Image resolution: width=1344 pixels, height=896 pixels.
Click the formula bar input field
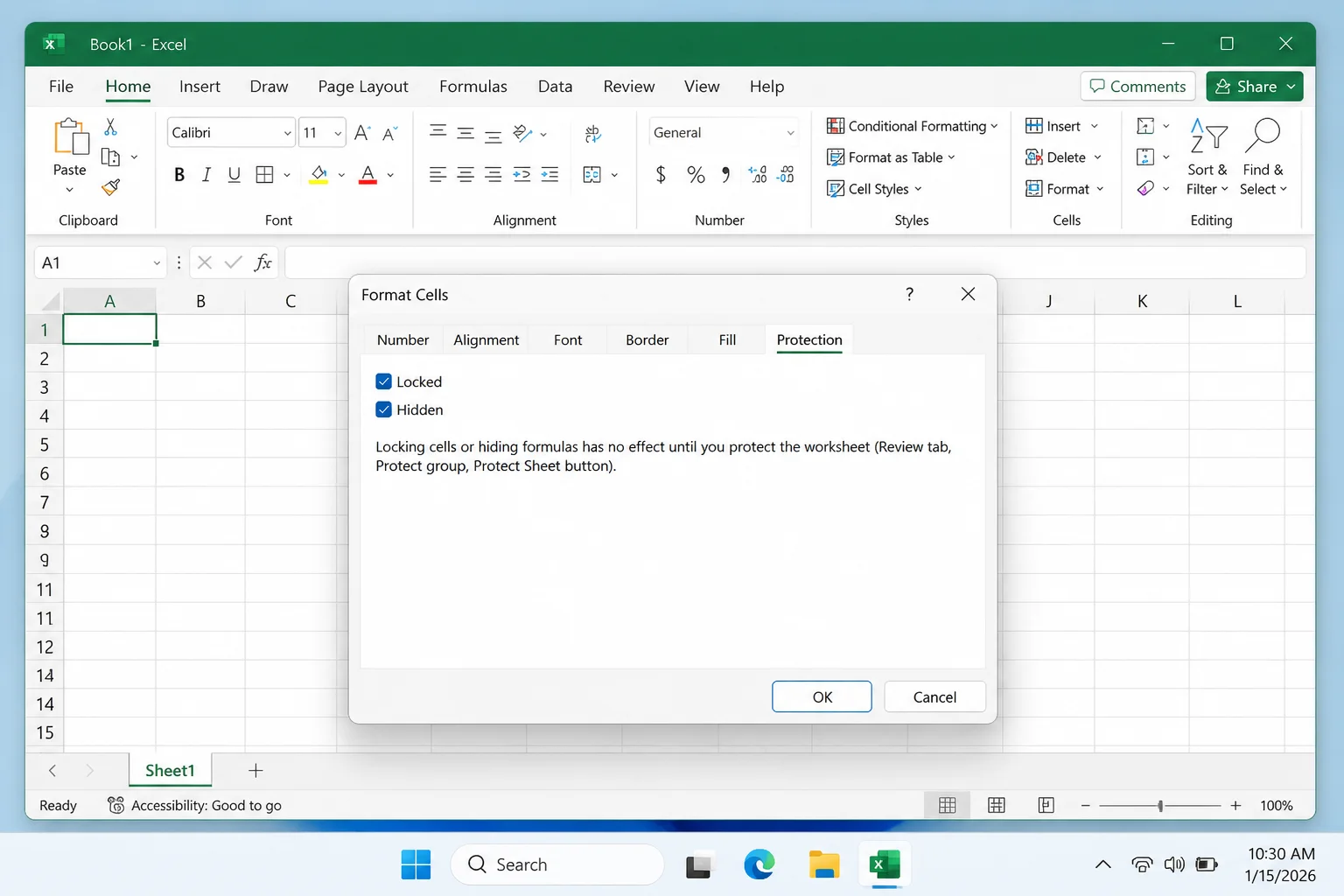tap(794, 262)
